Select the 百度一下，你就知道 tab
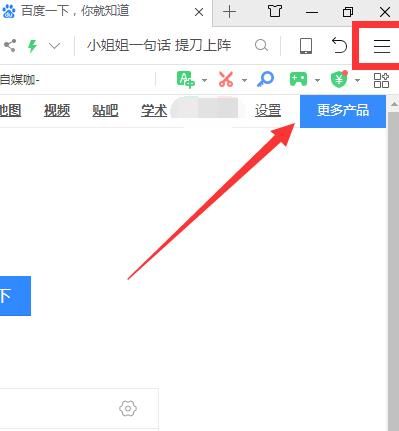Viewport: 399px width, 431px height. (106, 12)
